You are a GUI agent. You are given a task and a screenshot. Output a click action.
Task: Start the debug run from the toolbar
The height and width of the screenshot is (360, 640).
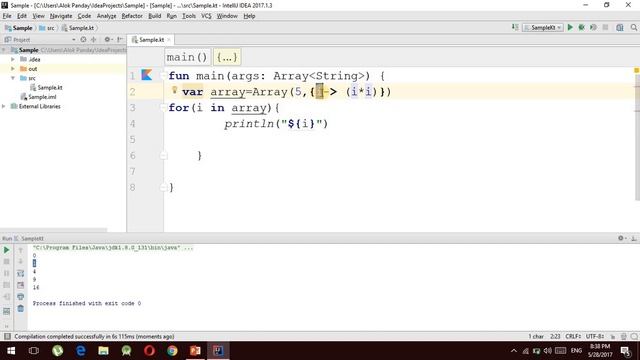click(582, 27)
